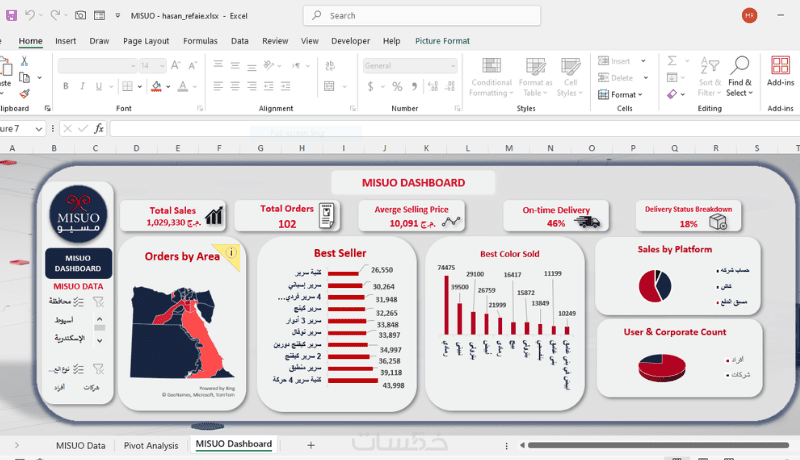The width and height of the screenshot is (800, 460).
Task: Click the MISUO DASHBOARD navigation button
Action: click(78, 263)
